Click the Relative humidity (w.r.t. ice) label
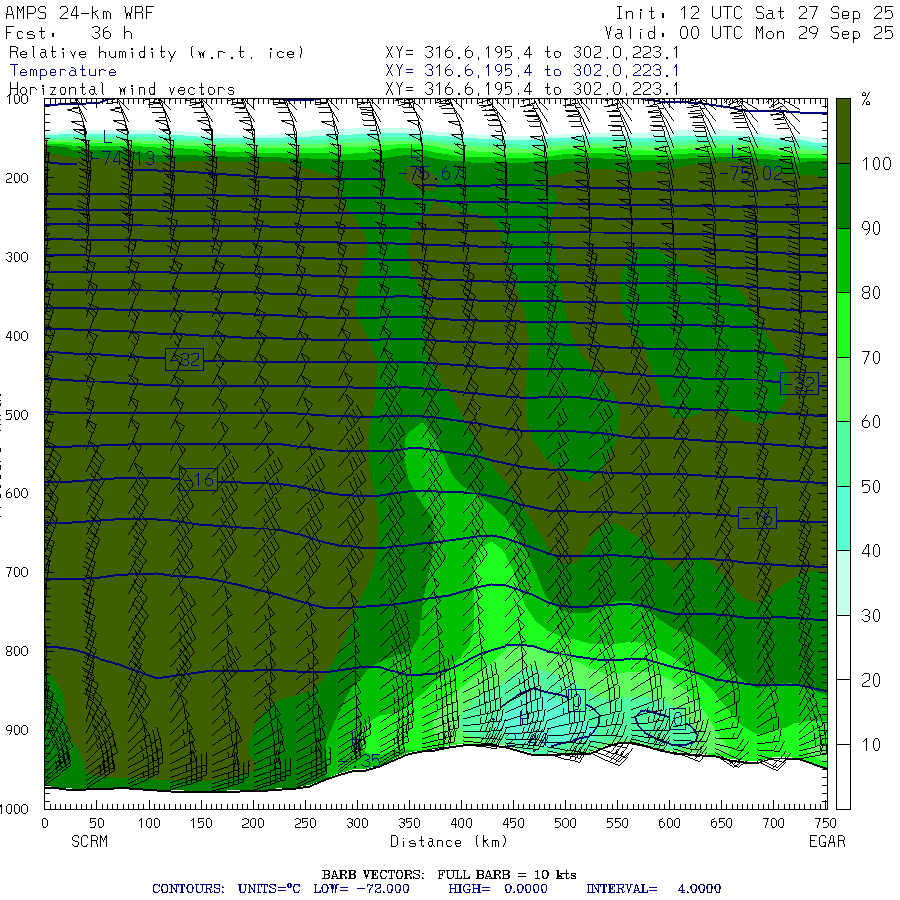The width and height of the screenshot is (900, 900). [156, 52]
